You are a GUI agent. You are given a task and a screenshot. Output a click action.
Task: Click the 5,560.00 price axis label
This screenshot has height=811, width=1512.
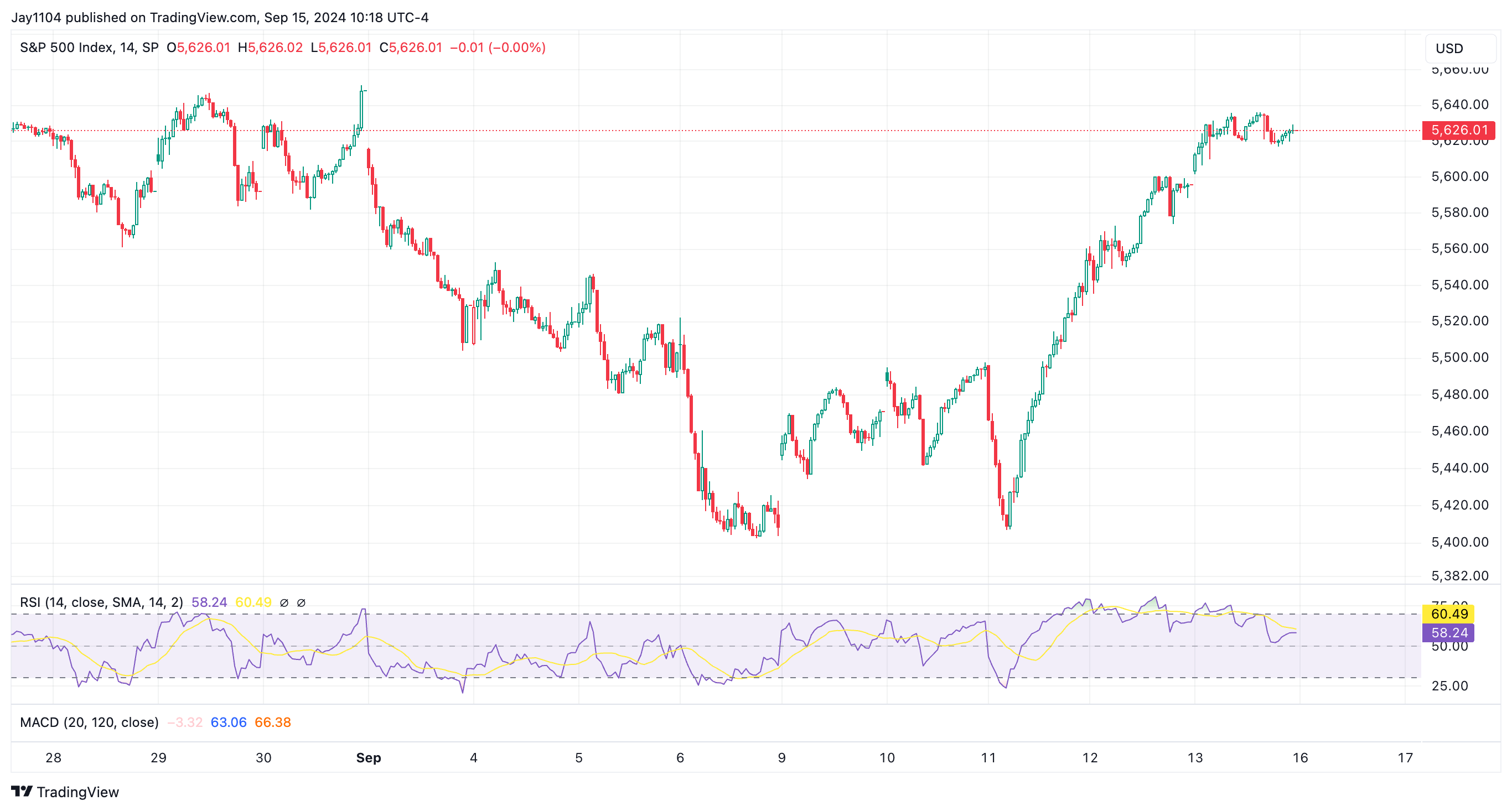(x=1460, y=248)
